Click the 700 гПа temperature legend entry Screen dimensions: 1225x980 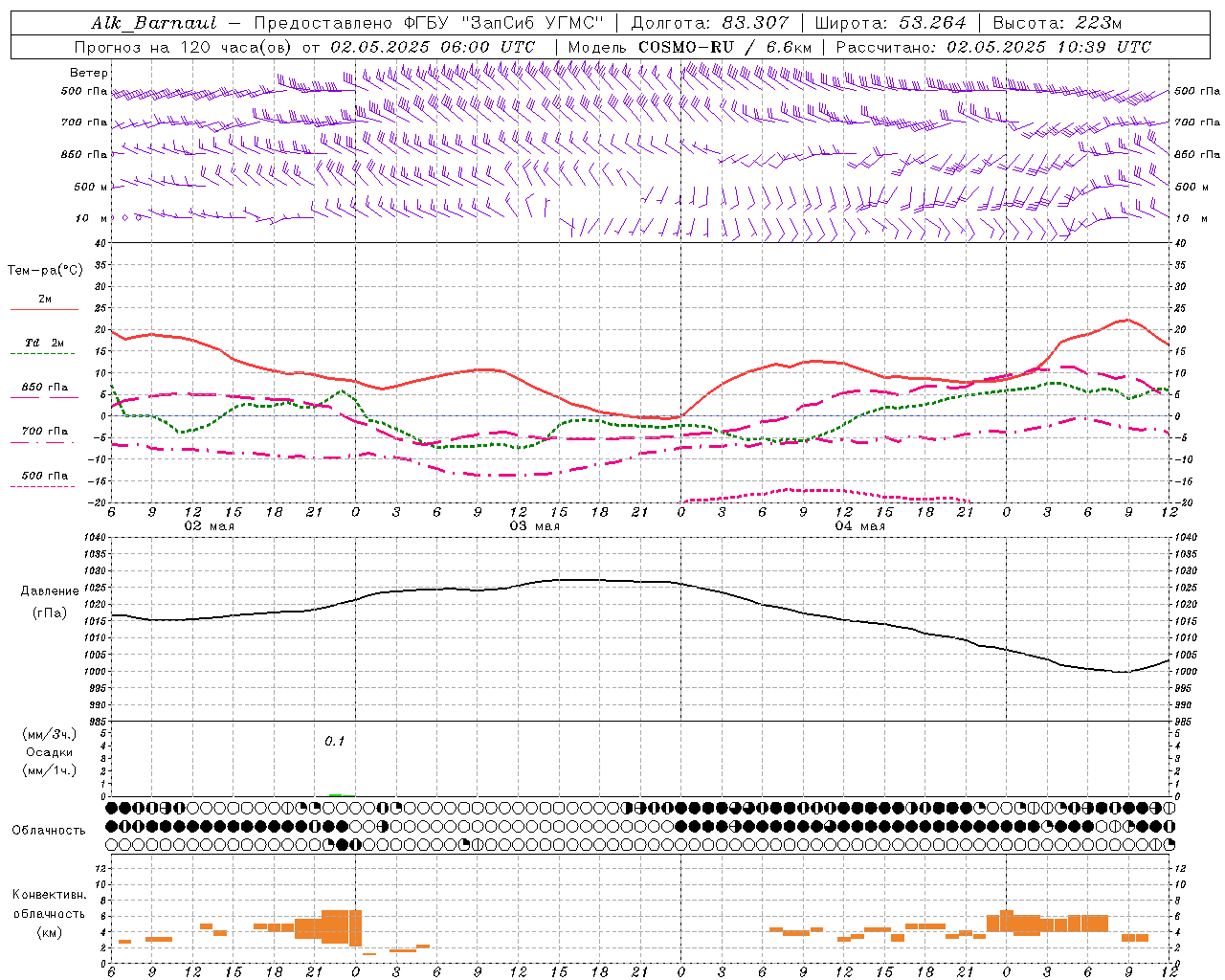point(45,432)
